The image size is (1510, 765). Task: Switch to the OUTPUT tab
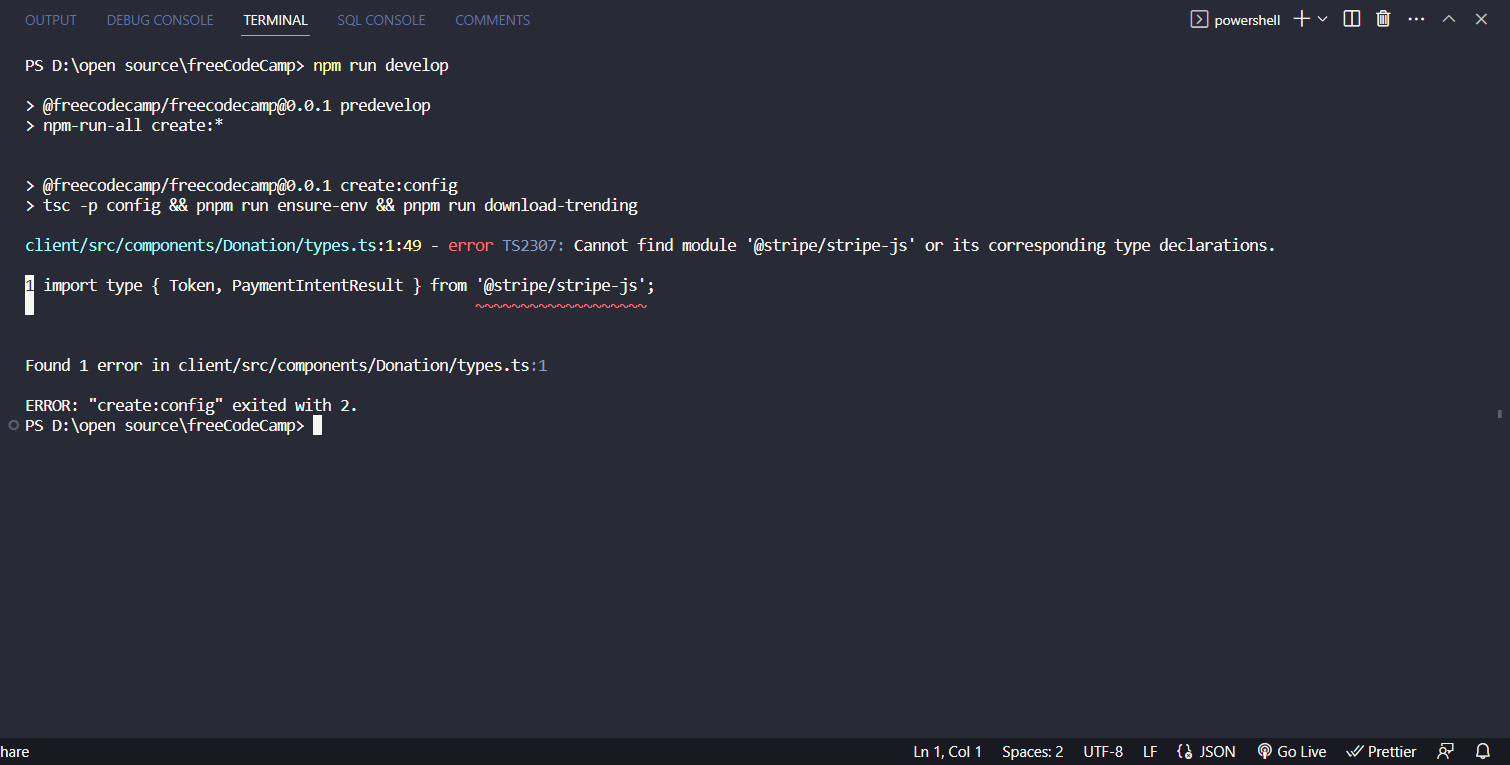[x=50, y=19]
